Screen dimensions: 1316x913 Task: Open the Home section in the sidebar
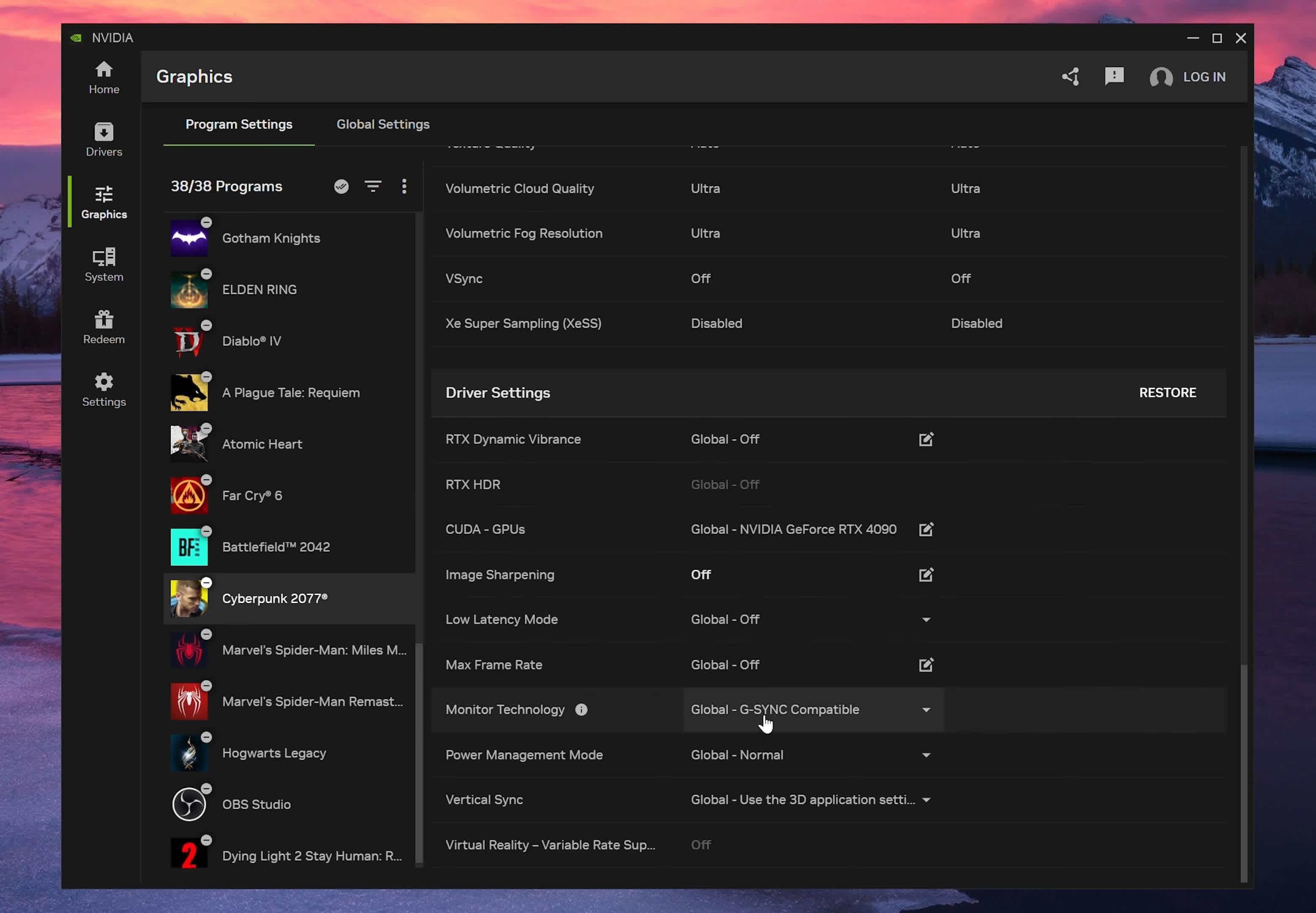click(x=104, y=77)
